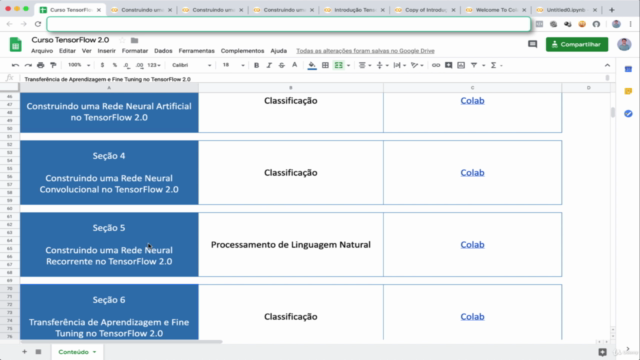Open Ferramentas menu
The width and height of the screenshot is (640, 360).
tap(196, 51)
